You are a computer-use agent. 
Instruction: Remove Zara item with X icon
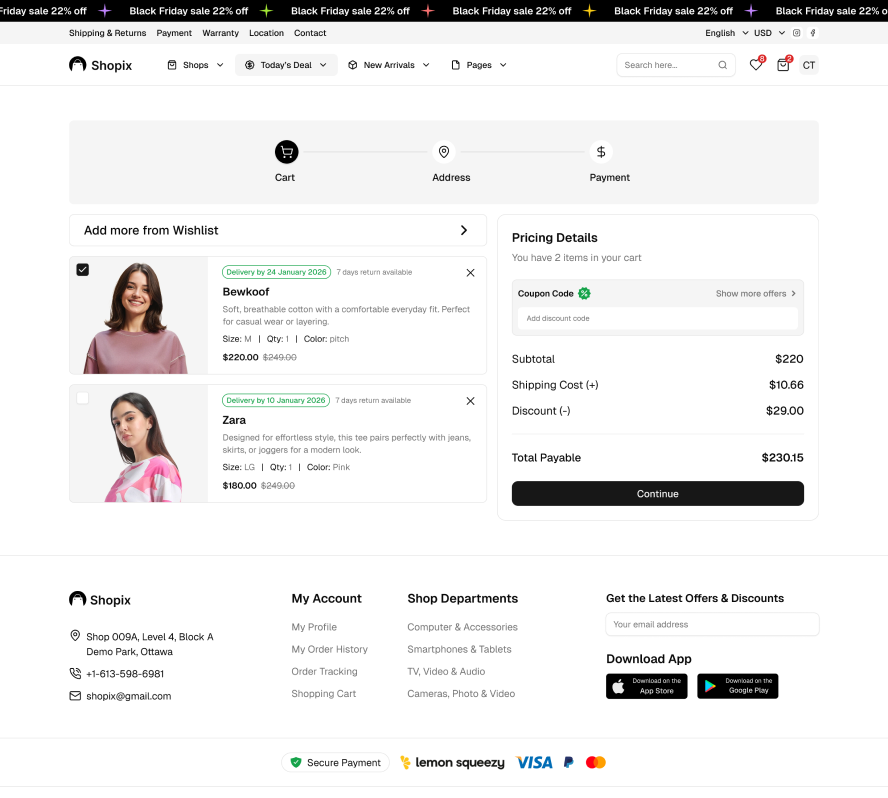(470, 401)
